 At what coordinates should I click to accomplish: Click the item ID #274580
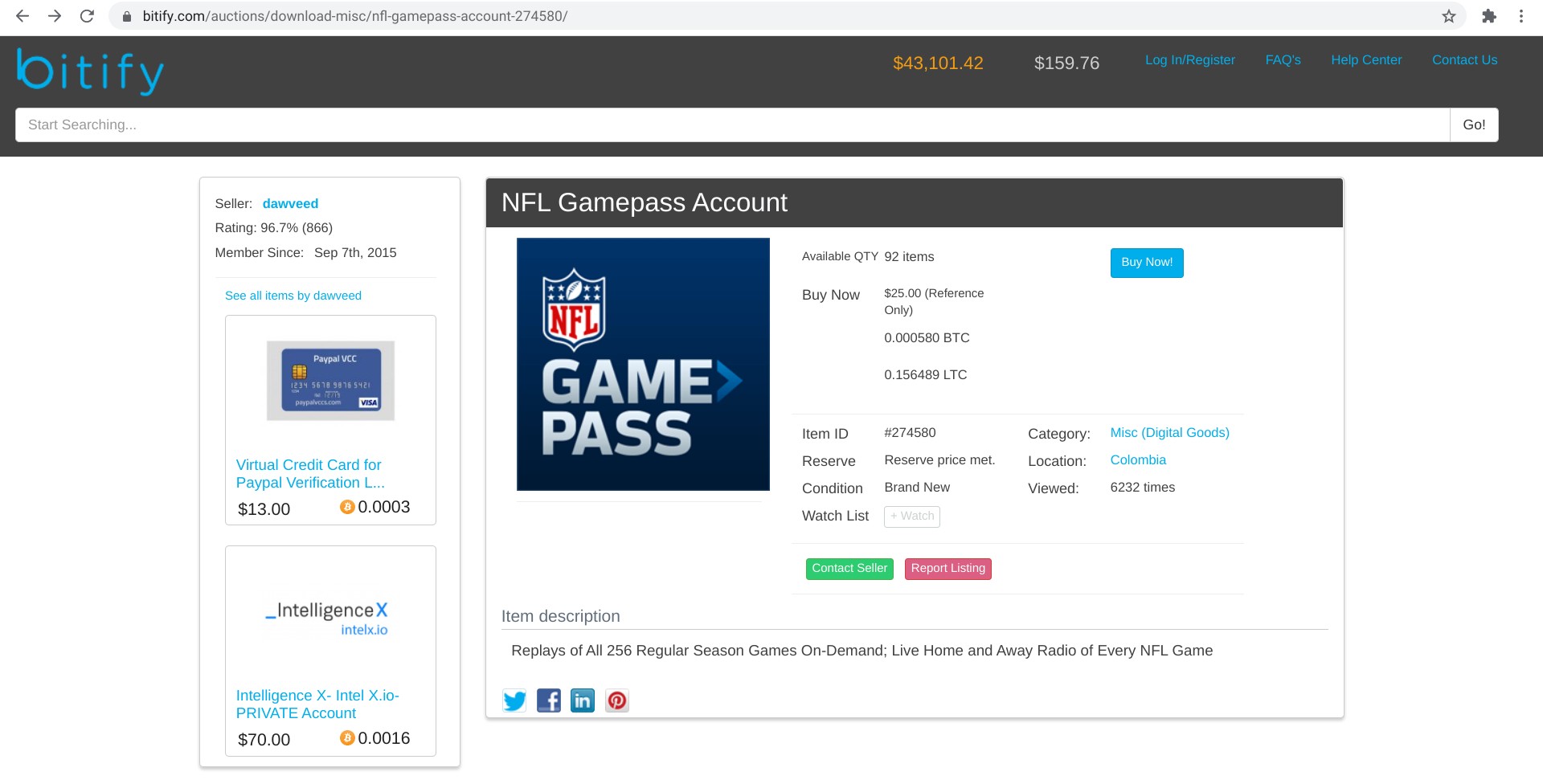click(x=910, y=433)
